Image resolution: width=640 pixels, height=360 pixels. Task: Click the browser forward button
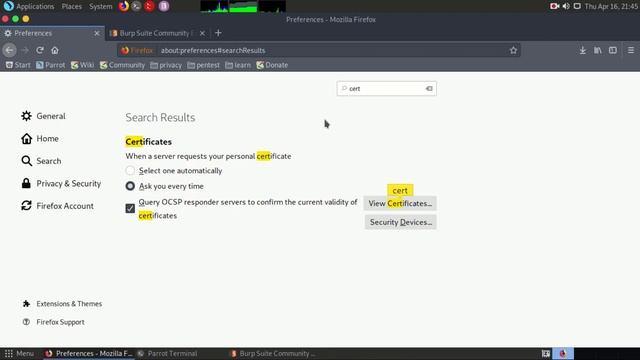click(x=25, y=50)
